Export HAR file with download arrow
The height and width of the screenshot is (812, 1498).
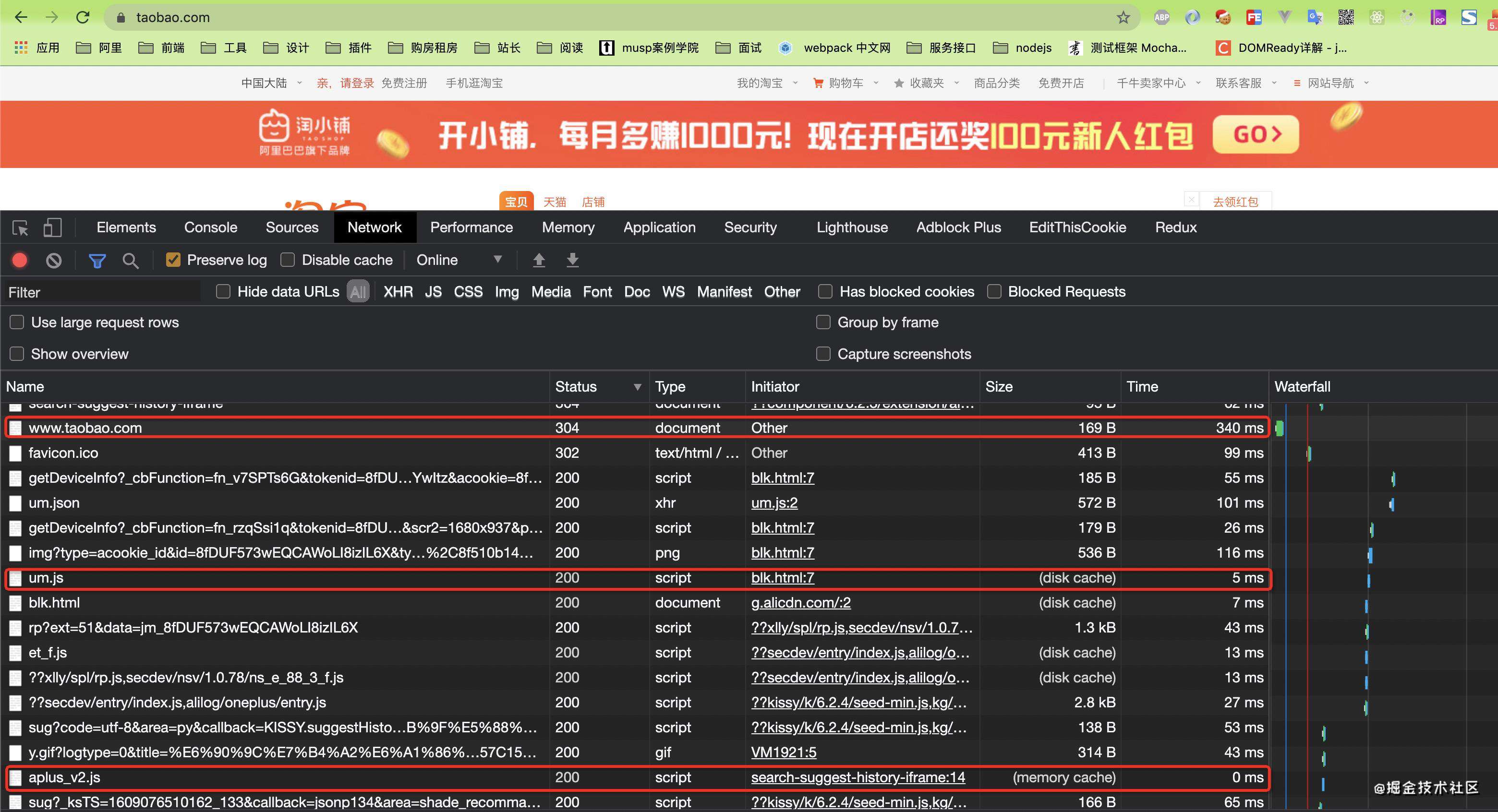573,260
